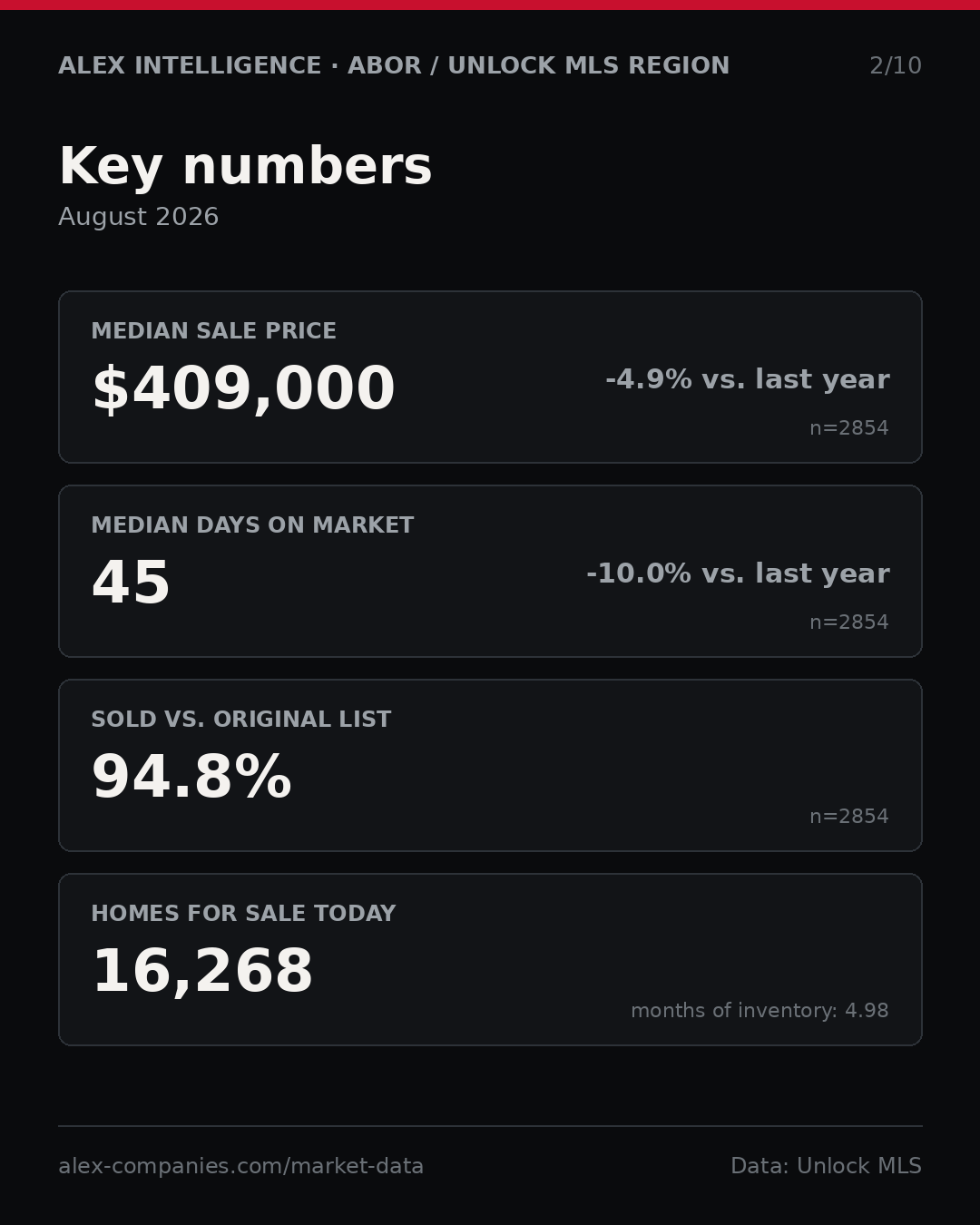This screenshot has height=1225, width=980.
Task: Open the Median Days on Market card
Action: click(490, 571)
